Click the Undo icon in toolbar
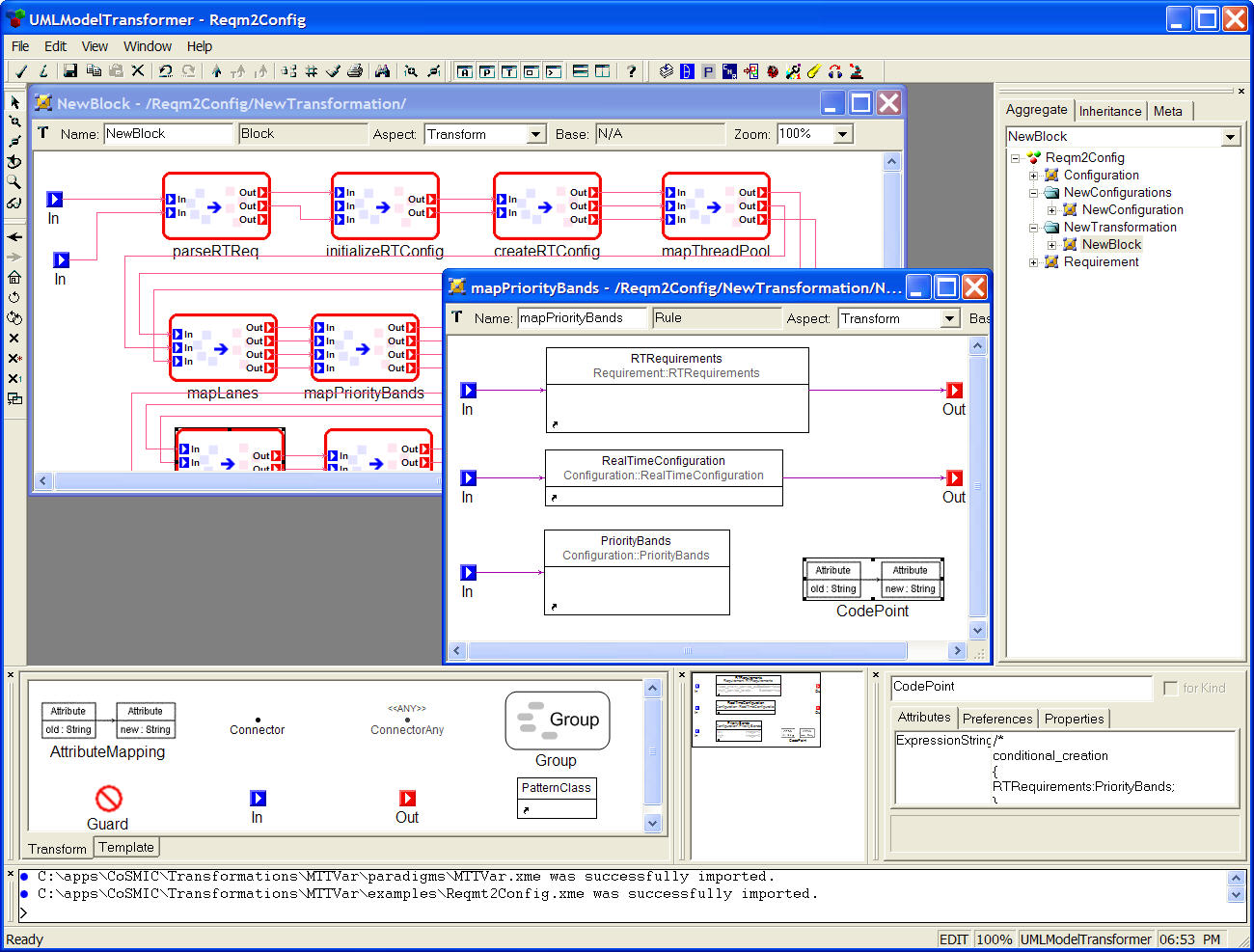This screenshot has width=1254, height=952. tap(166, 71)
